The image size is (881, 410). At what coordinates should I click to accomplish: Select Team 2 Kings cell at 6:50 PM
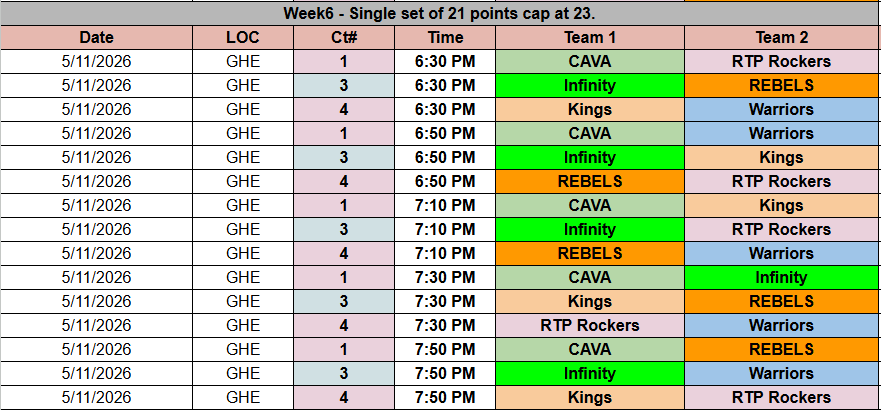782,157
